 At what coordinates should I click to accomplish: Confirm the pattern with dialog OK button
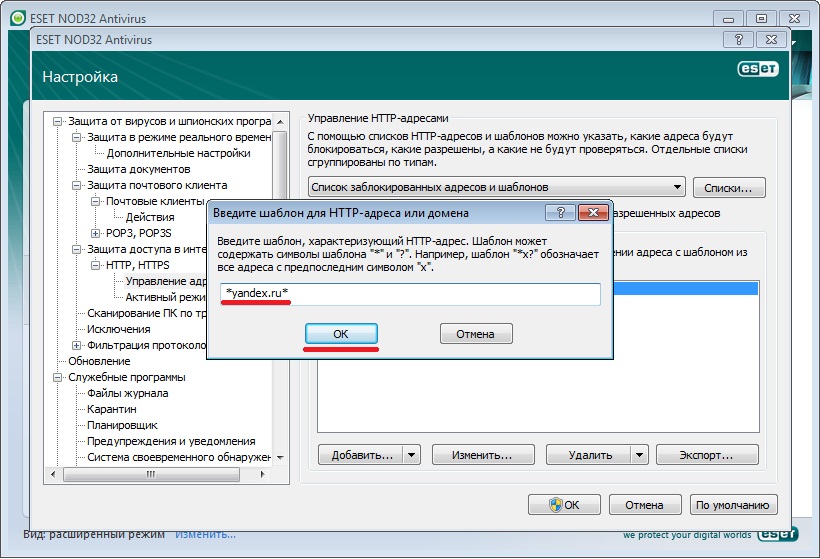coord(341,334)
